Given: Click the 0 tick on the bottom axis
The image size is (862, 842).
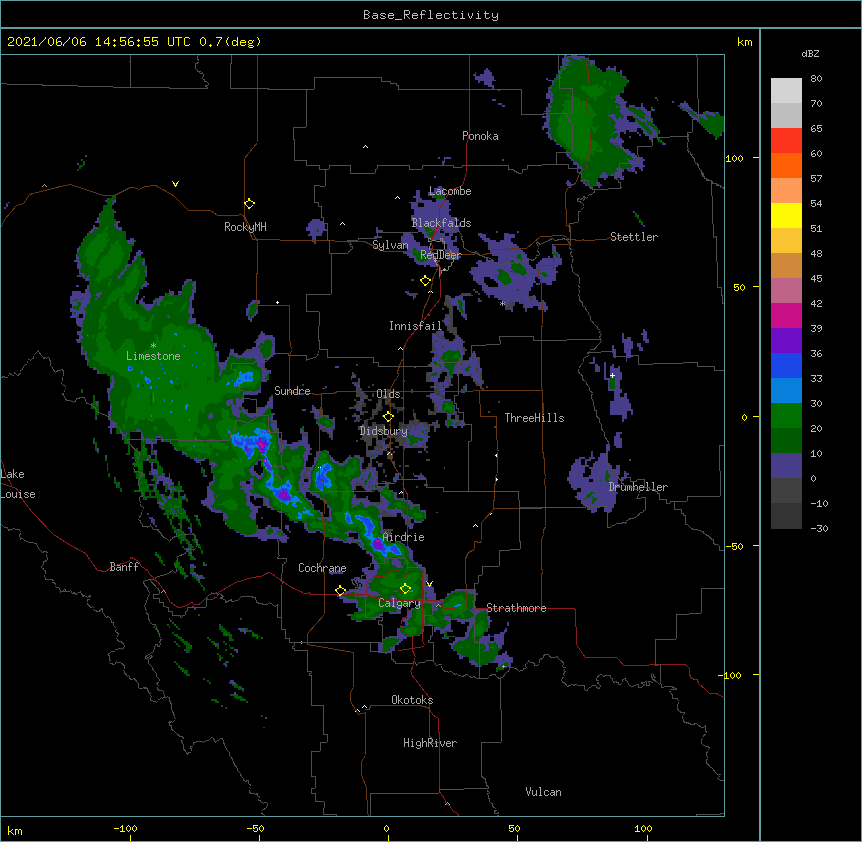Looking at the screenshot, I should tap(386, 829).
